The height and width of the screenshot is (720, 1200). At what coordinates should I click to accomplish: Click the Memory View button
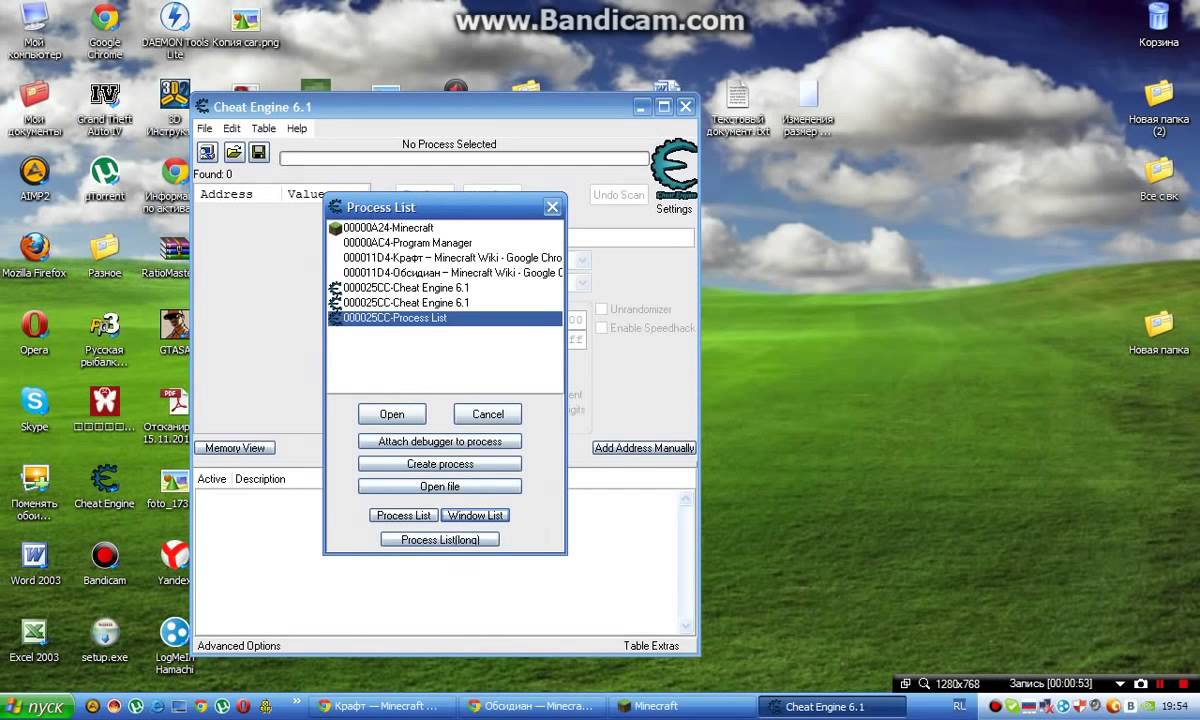point(235,448)
